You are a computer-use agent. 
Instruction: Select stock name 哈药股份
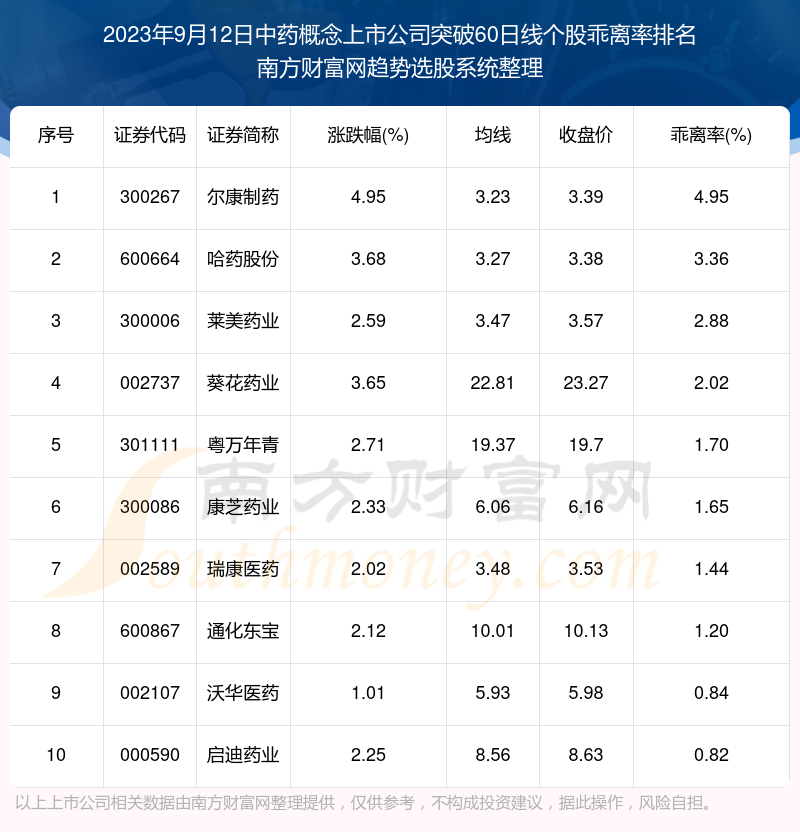click(x=243, y=259)
